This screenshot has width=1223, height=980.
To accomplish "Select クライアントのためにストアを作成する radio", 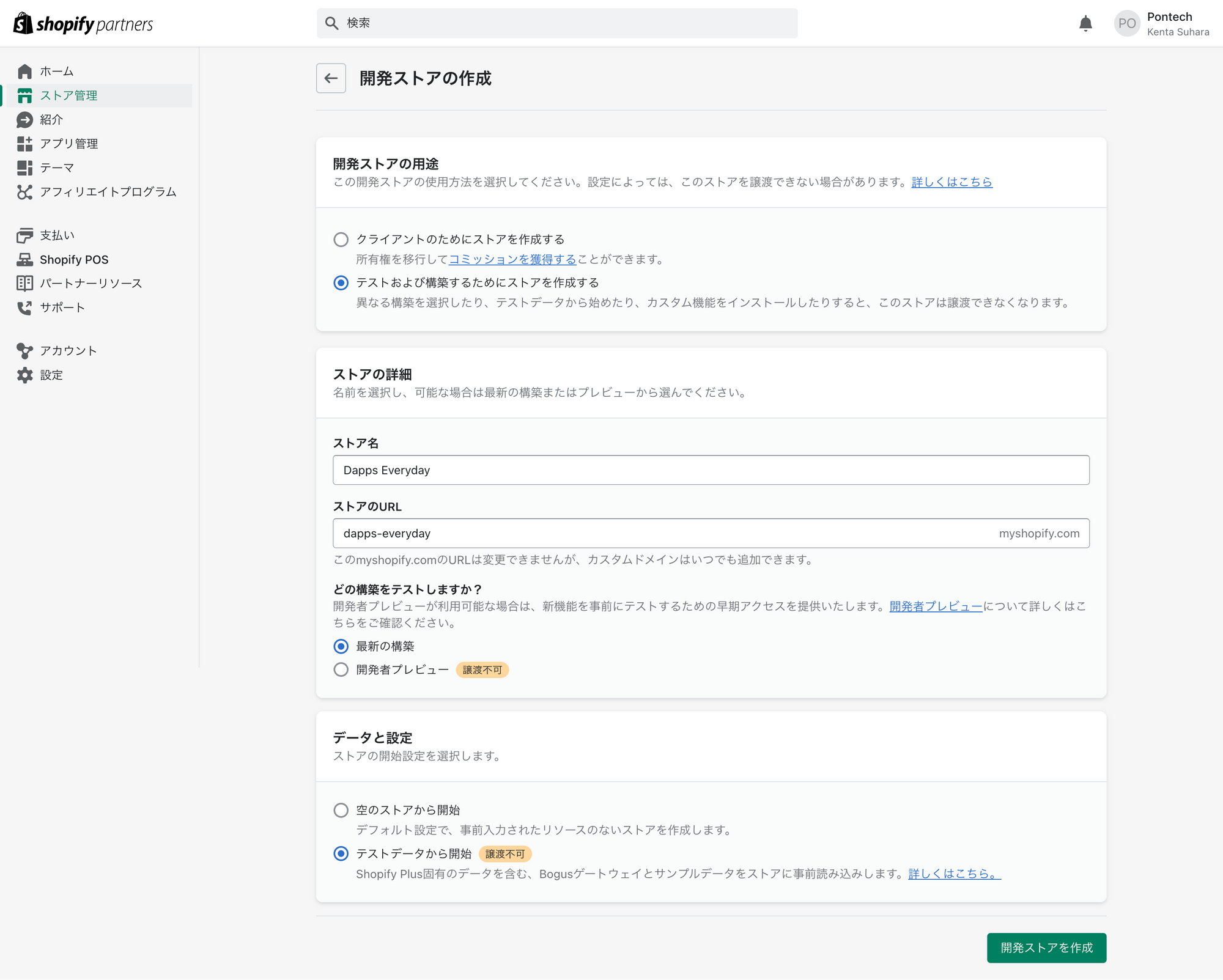I will (x=341, y=240).
